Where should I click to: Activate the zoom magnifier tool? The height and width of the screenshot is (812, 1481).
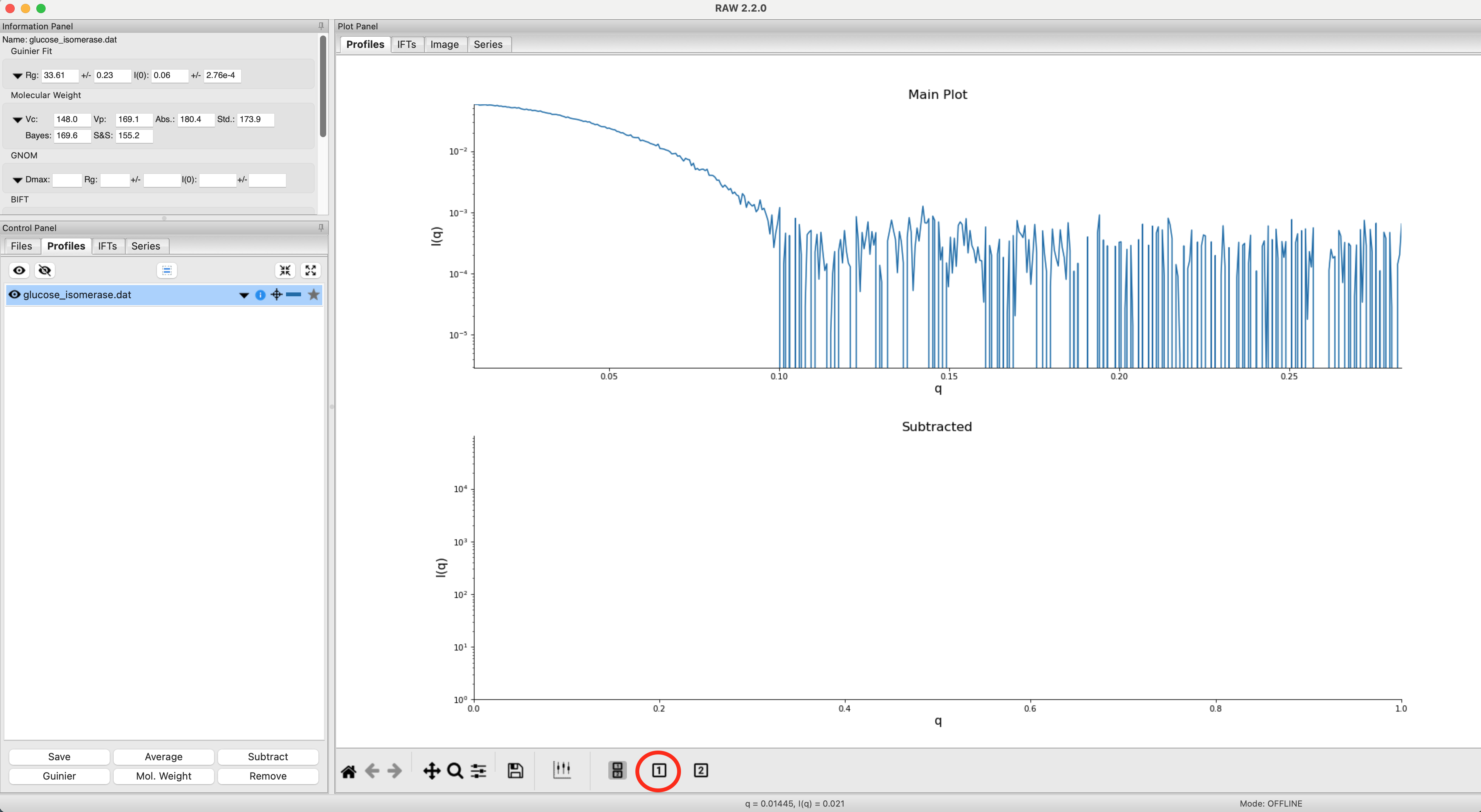coord(455,771)
